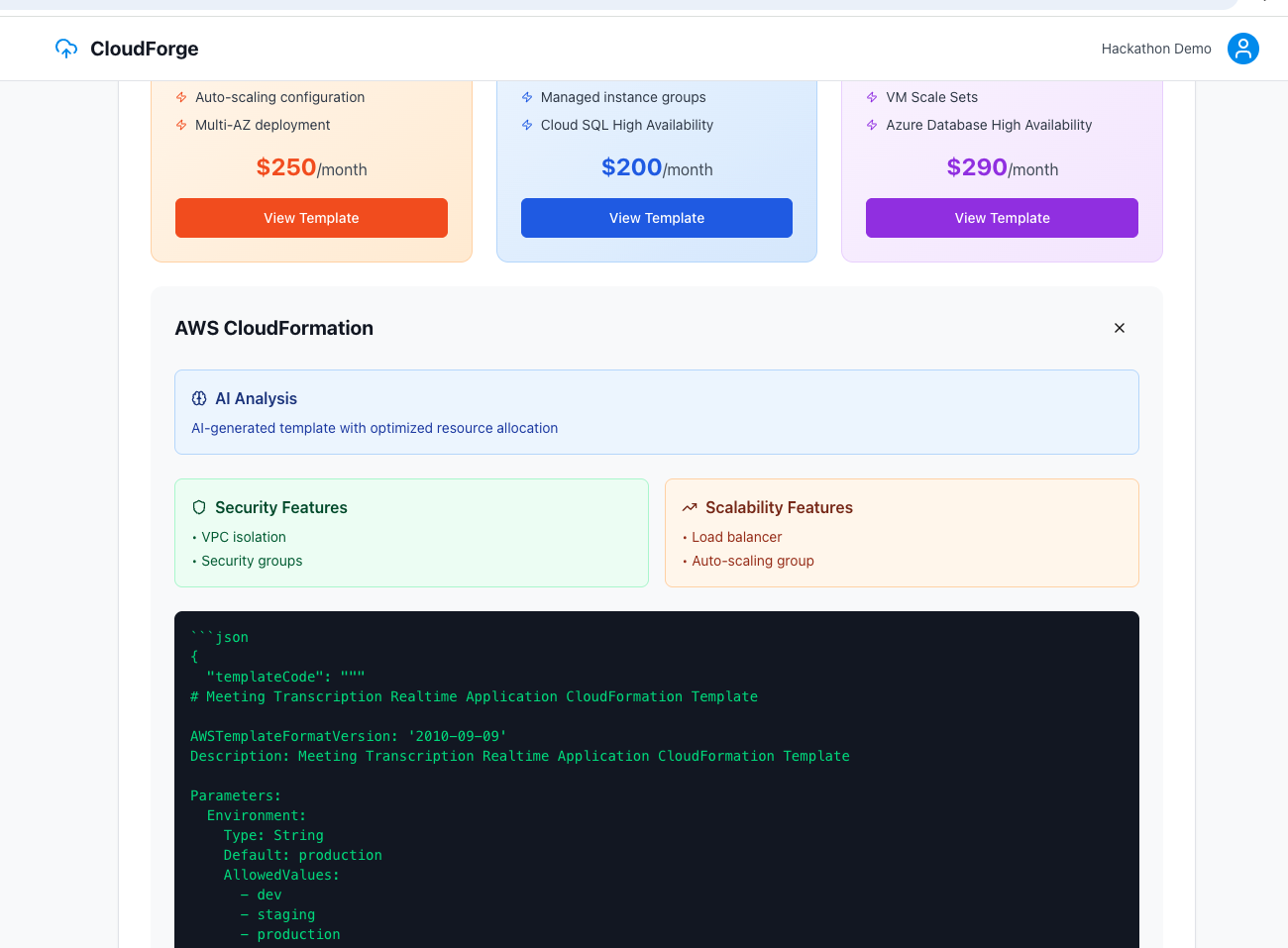Click the Security groups item
Viewport: 1288px width, 948px height.
[x=252, y=561]
